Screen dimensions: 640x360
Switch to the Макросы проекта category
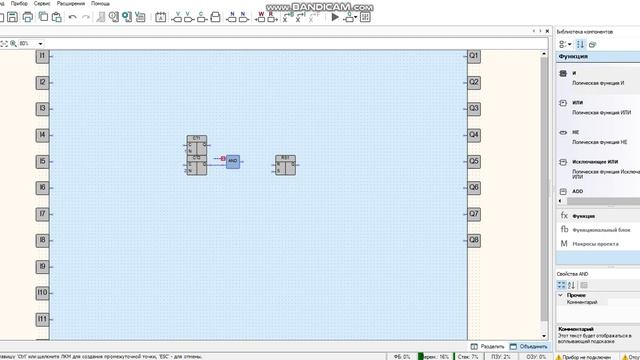click(x=598, y=244)
